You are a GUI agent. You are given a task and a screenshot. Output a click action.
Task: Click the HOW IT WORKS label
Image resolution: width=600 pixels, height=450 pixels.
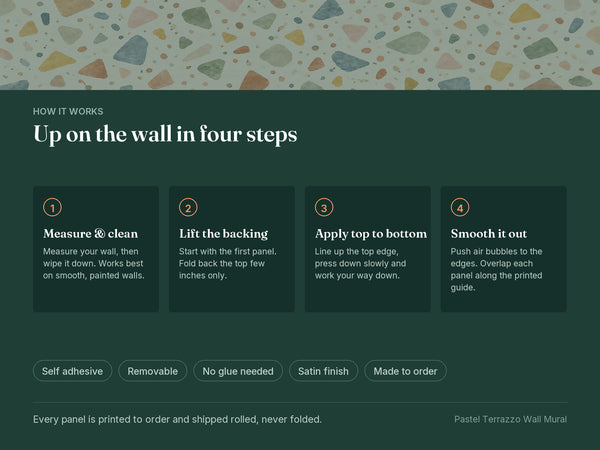click(x=68, y=111)
